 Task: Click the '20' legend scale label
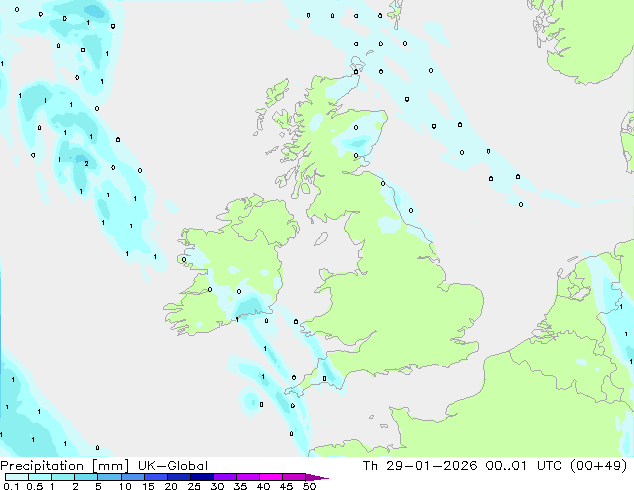pyautogui.click(x=171, y=486)
